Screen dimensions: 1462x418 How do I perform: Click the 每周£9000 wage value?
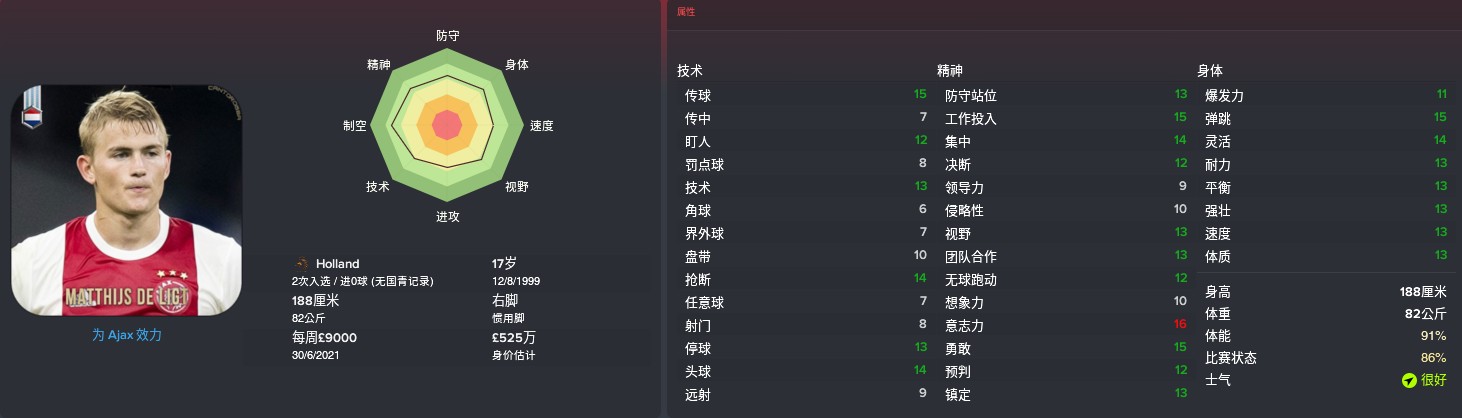(x=324, y=337)
